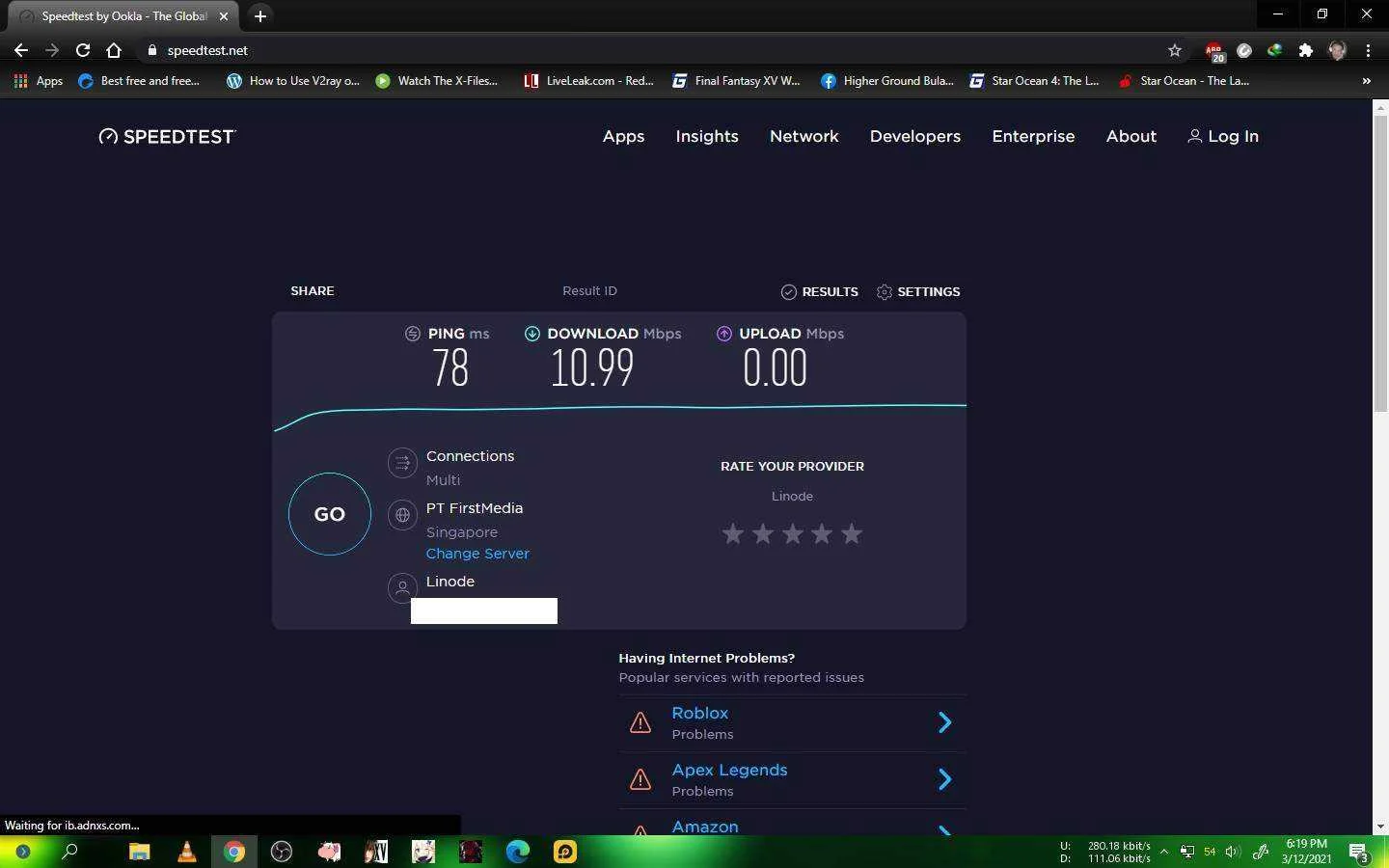This screenshot has width=1389, height=868.
Task: Open the LiveLeak.com bookmark
Action: 588,81
